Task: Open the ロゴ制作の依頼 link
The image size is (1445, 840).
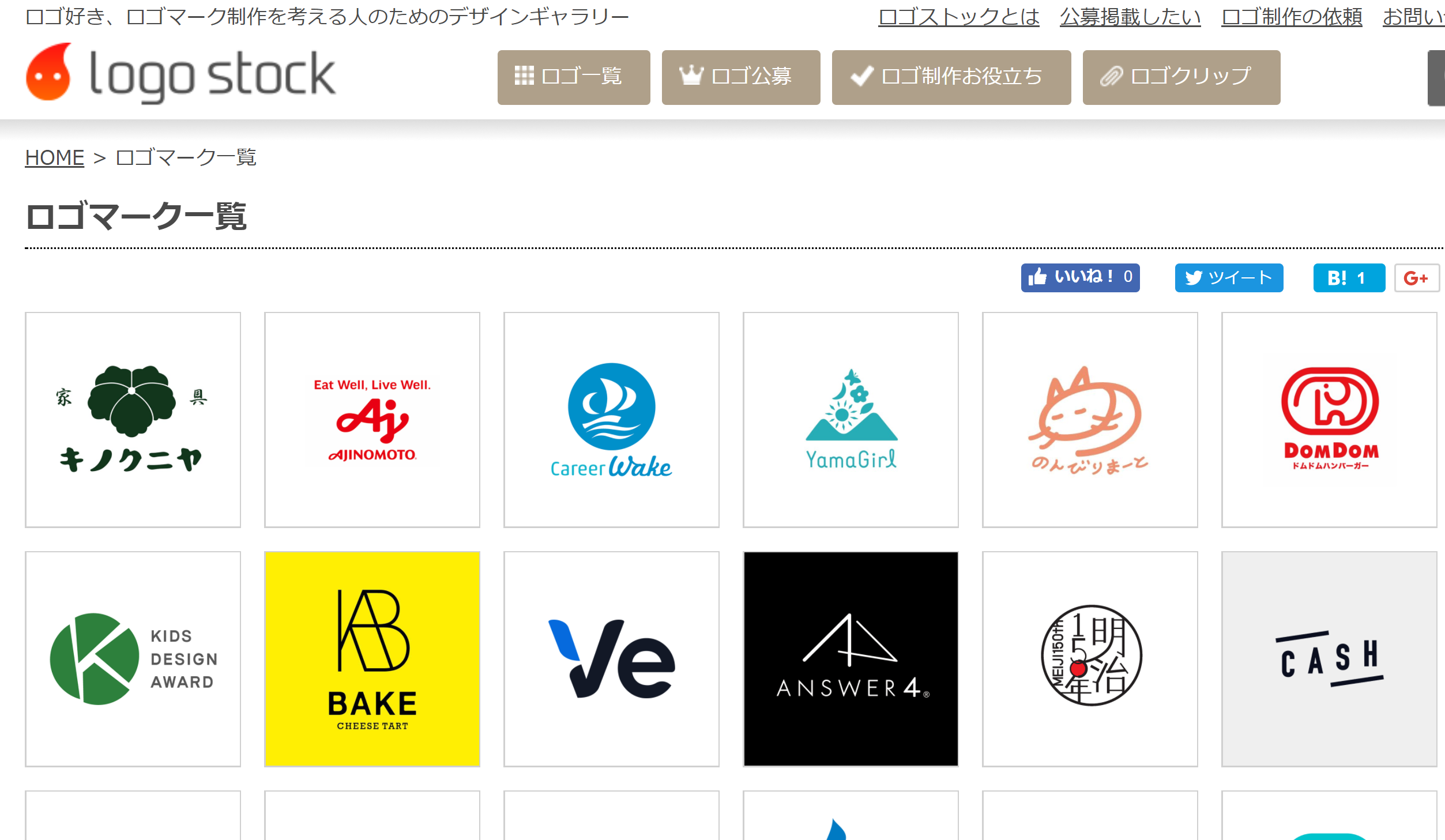Action: 1292,17
